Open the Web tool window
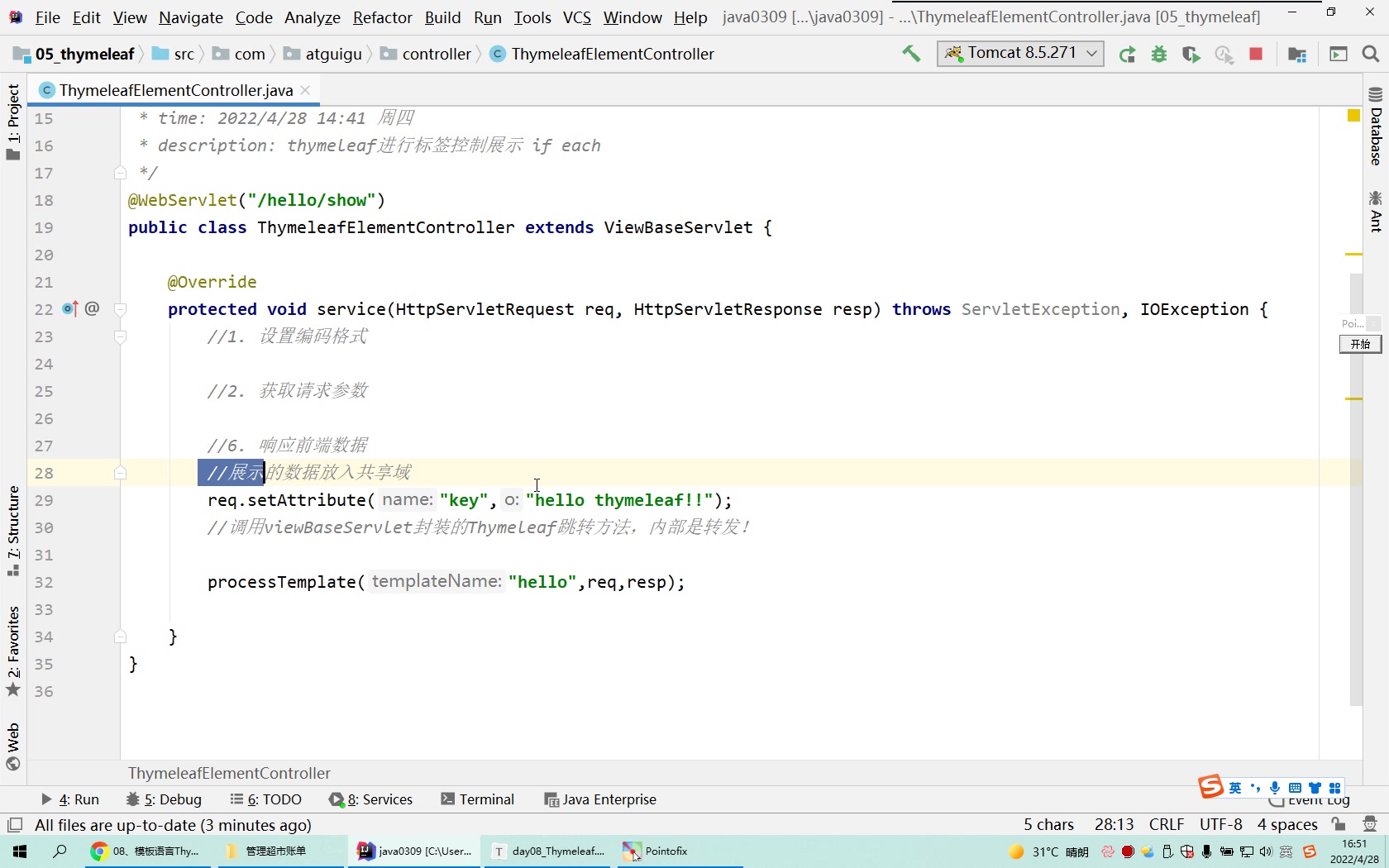The width and height of the screenshot is (1389, 868). pyautogui.click(x=13, y=746)
